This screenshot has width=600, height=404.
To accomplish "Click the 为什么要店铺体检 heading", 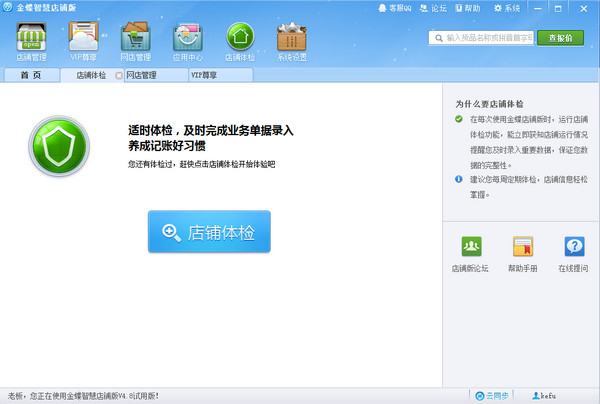I will click(x=489, y=104).
